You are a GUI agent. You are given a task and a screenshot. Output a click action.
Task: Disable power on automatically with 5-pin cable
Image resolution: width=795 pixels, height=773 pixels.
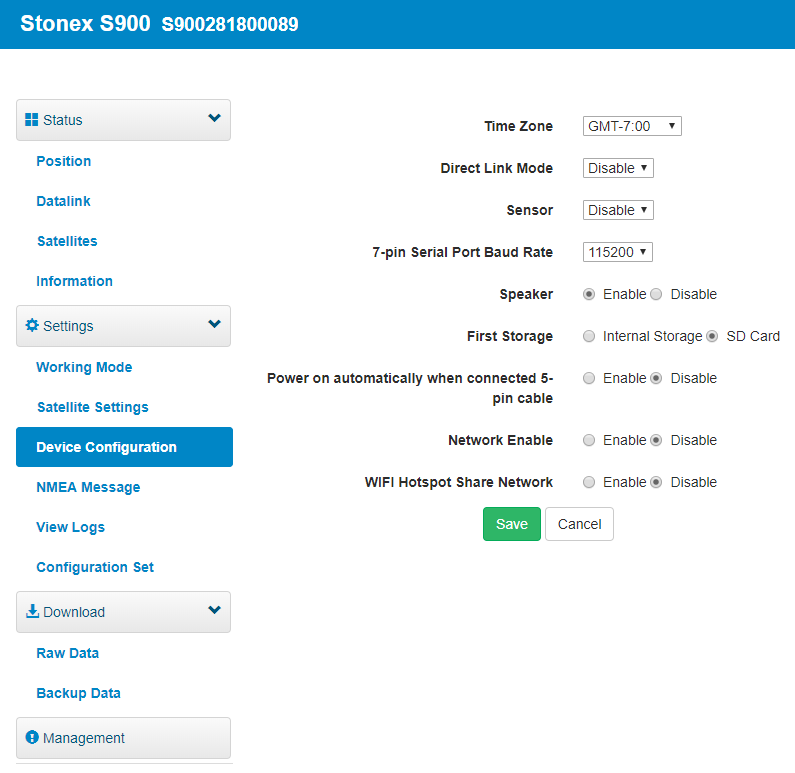pyautogui.click(x=656, y=379)
